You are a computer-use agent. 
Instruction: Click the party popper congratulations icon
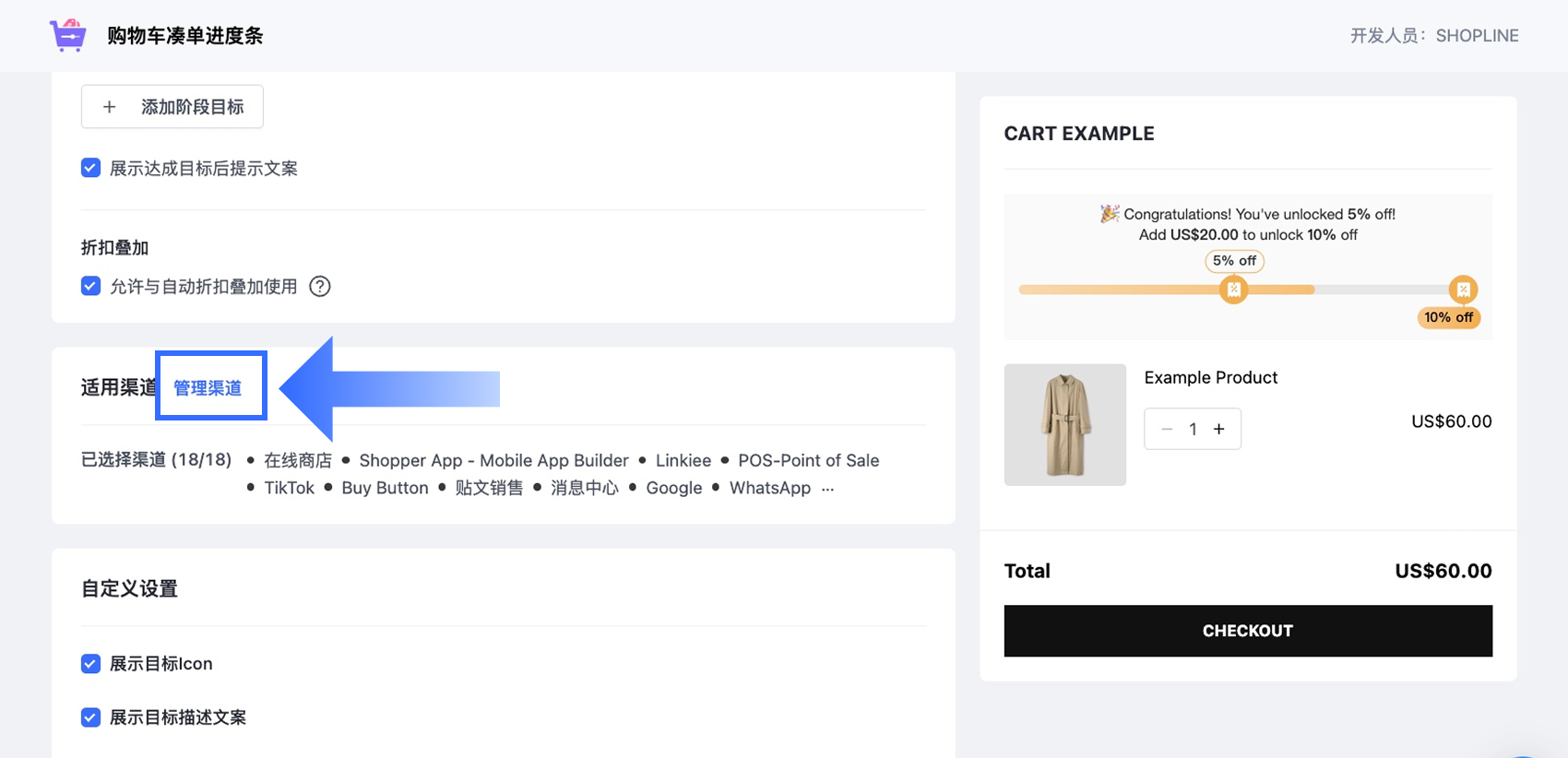(1109, 214)
